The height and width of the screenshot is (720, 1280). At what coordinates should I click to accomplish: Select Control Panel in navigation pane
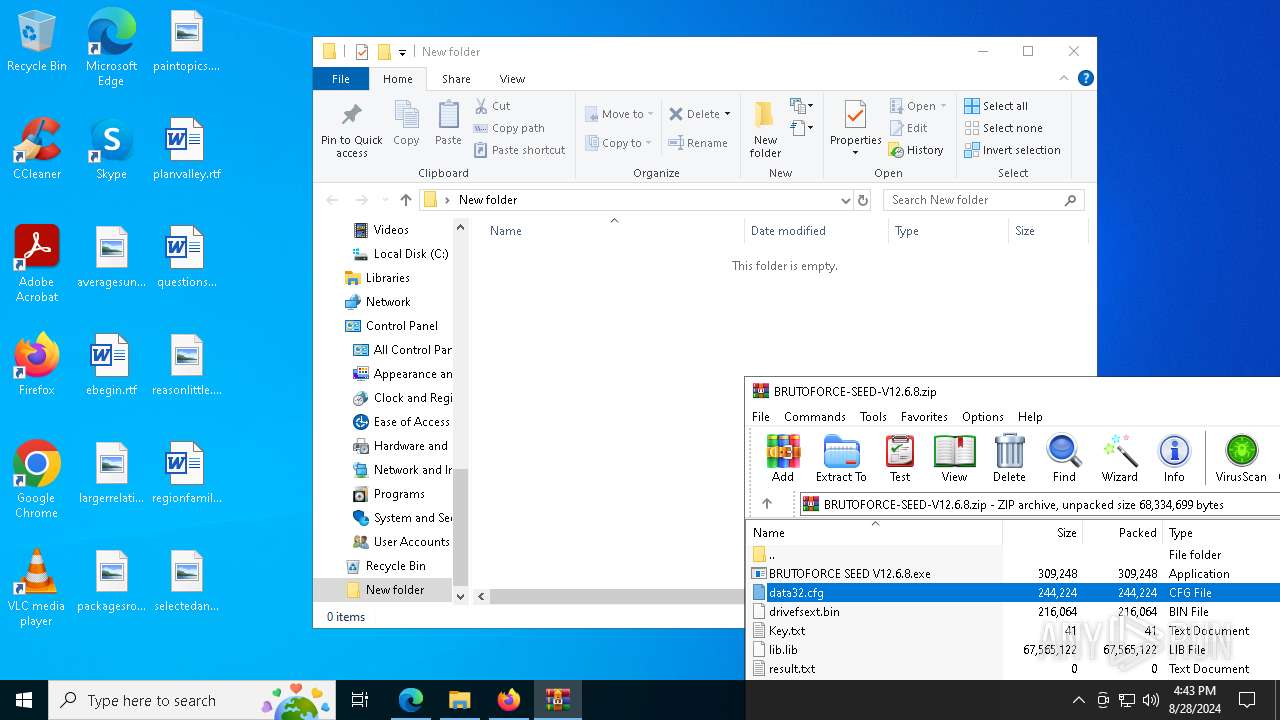tap(391, 326)
